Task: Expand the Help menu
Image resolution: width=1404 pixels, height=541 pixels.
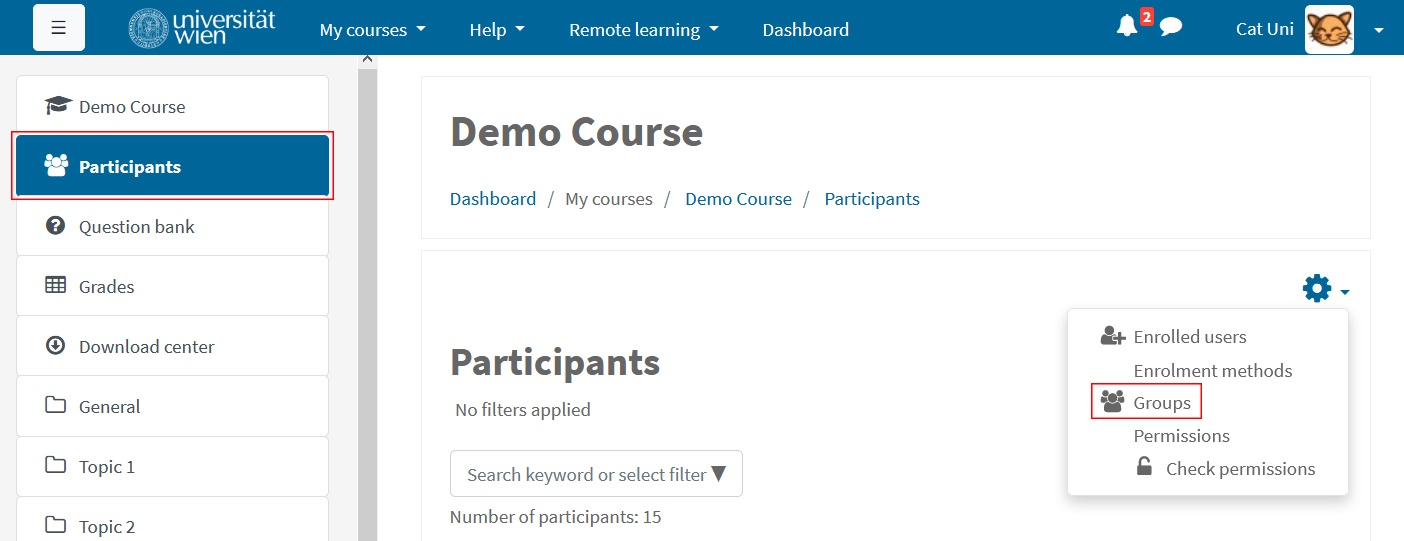Action: point(497,30)
